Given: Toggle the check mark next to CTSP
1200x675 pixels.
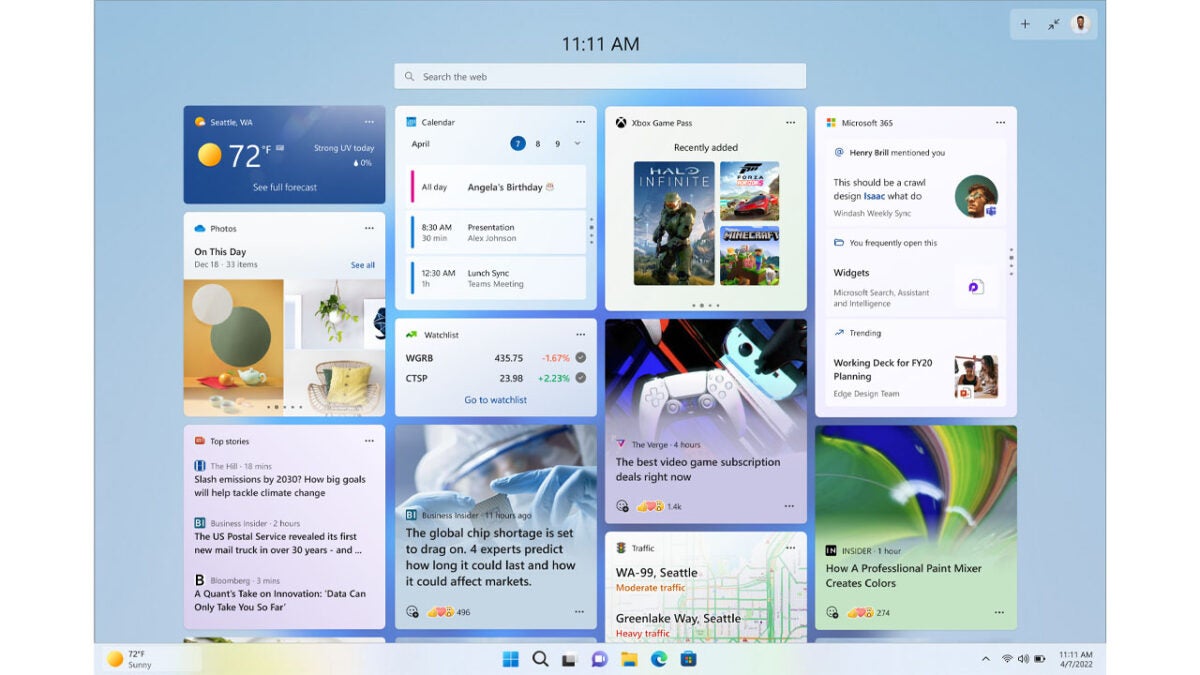Looking at the screenshot, I should pos(581,378).
